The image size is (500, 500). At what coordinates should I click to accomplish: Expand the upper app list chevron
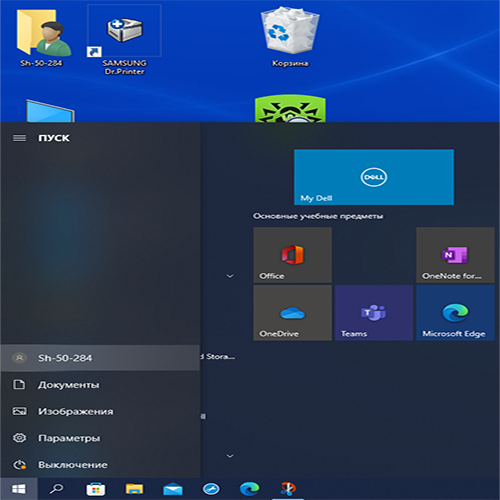pyautogui.click(x=230, y=276)
